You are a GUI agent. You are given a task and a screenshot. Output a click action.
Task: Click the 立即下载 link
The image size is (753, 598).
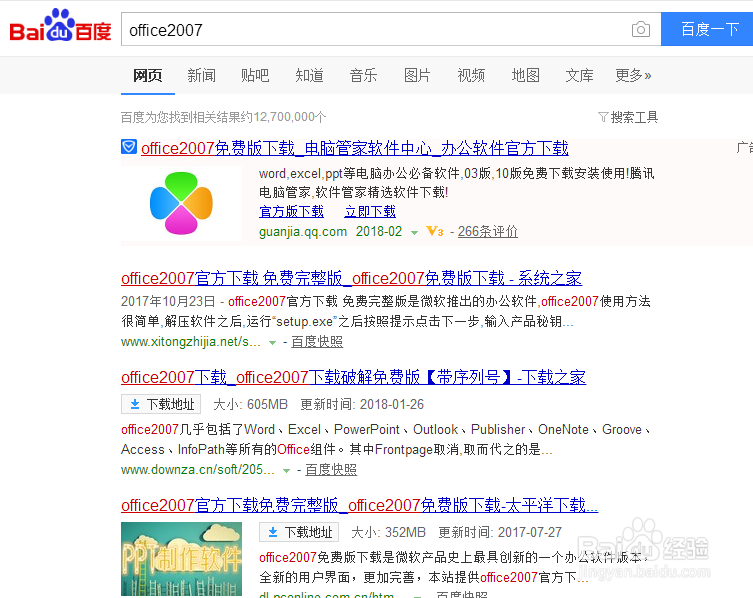[x=370, y=211]
